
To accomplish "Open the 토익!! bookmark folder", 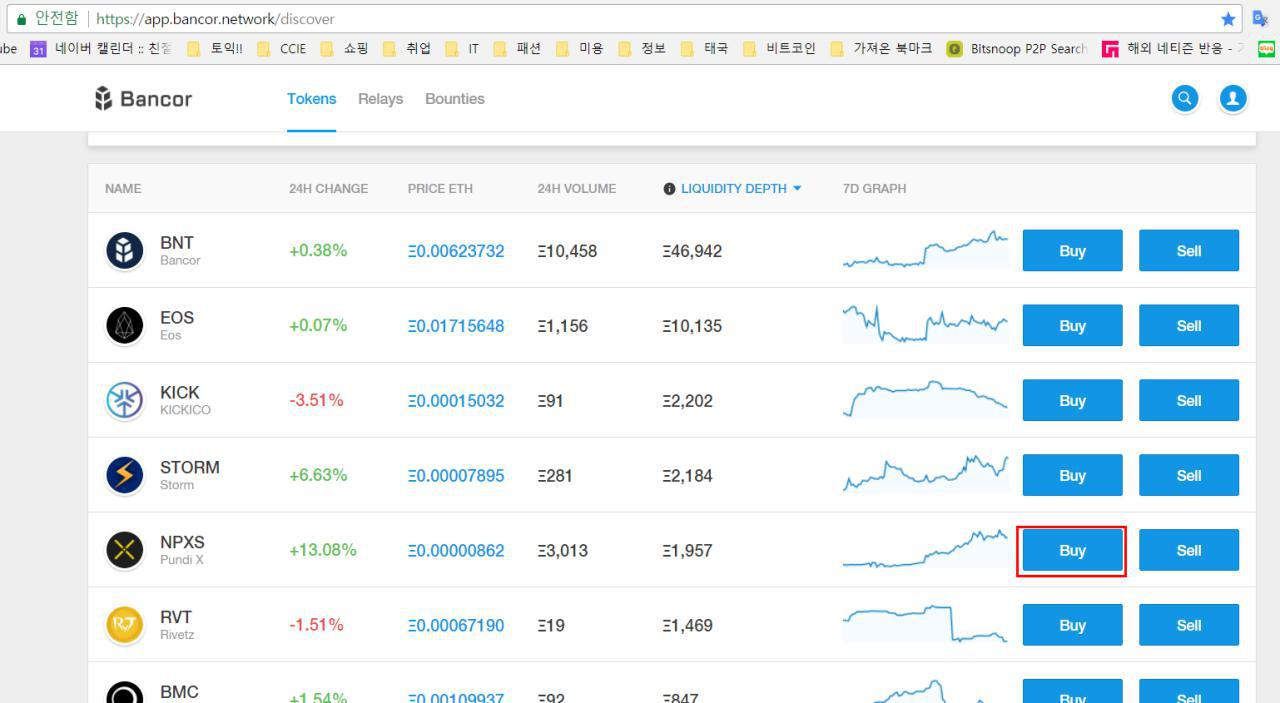I will pyautogui.click(x=214, y=48).
